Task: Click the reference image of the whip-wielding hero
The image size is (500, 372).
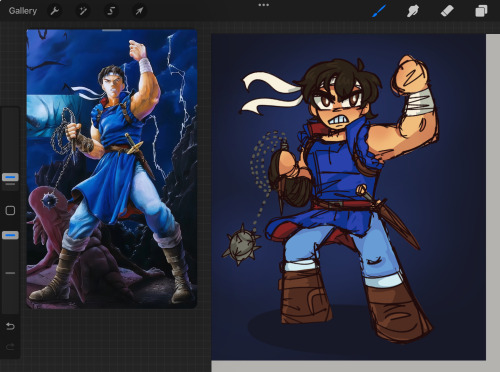Action: tap(112, 169)
